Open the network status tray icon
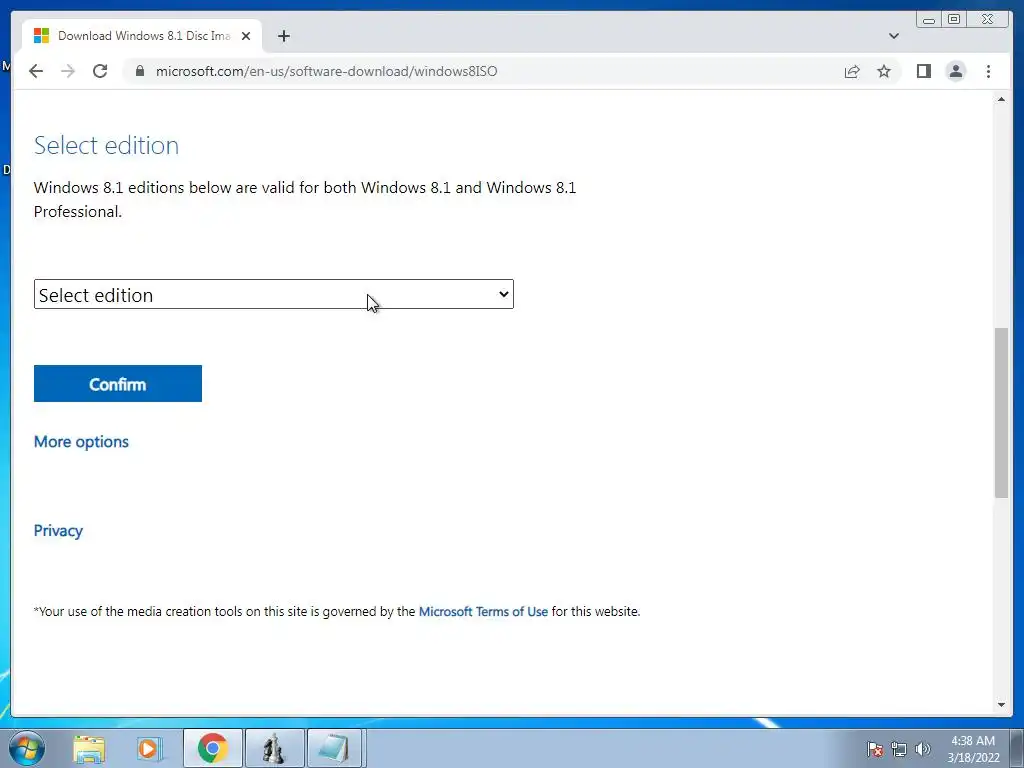1024x768 pixels. click(899, 749)
